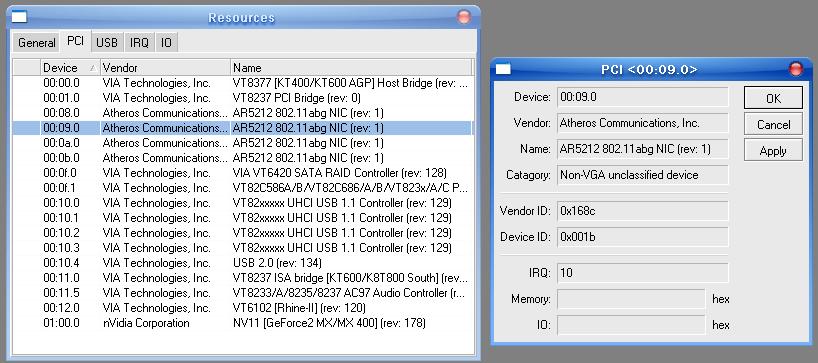The image size is (818, 363).
Task: Click the Vendor field in the PCI dialog
Action: point(642,123)
